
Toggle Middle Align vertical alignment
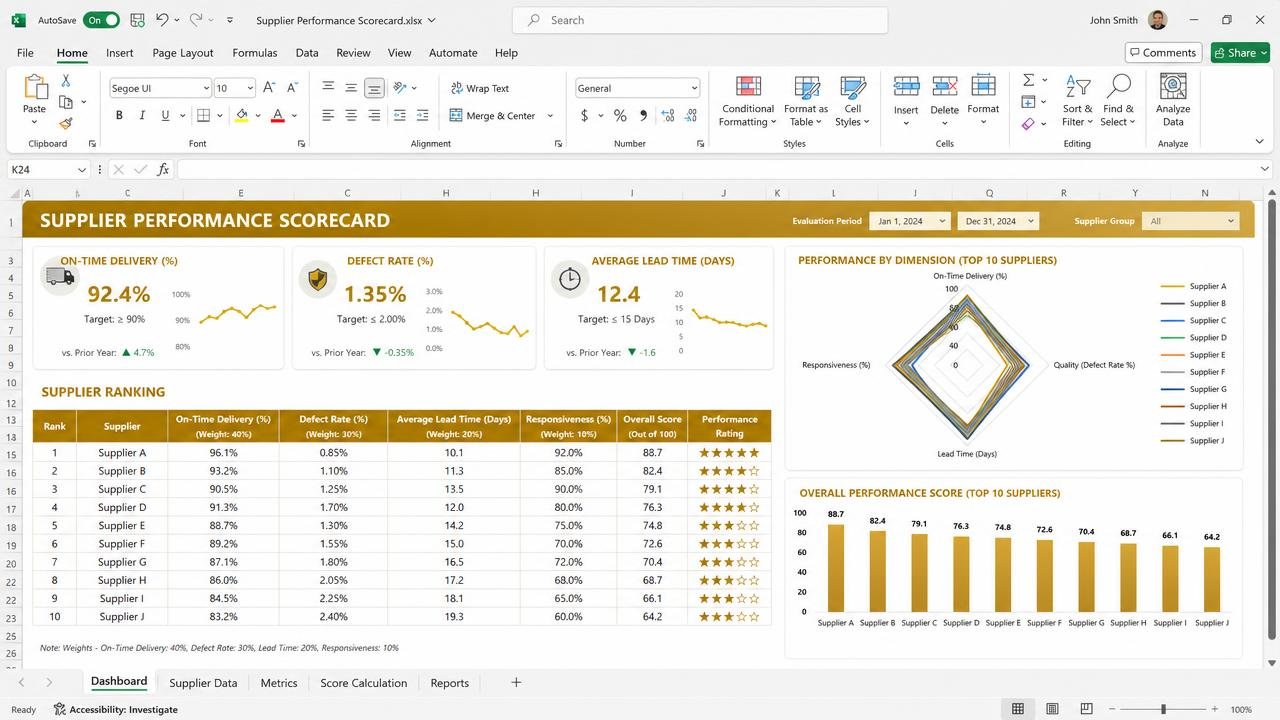(351, 88)
